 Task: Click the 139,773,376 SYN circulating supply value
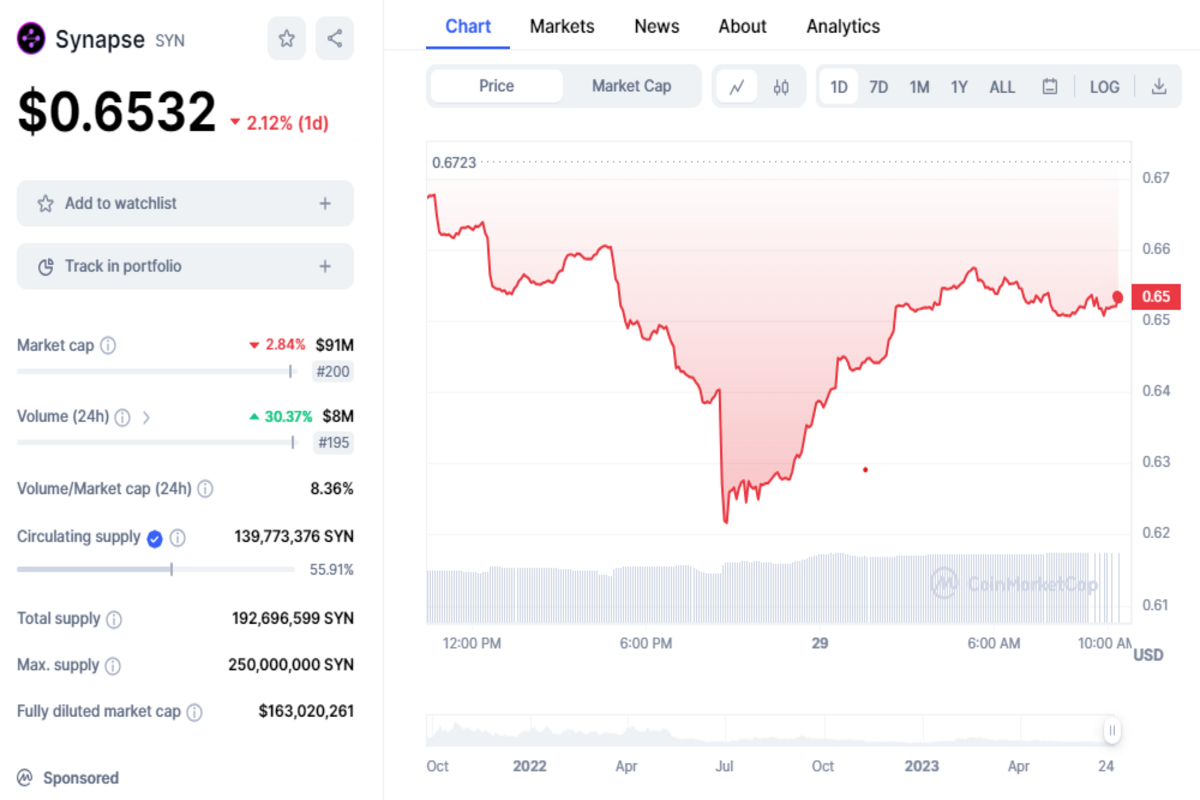click(294, 537)
